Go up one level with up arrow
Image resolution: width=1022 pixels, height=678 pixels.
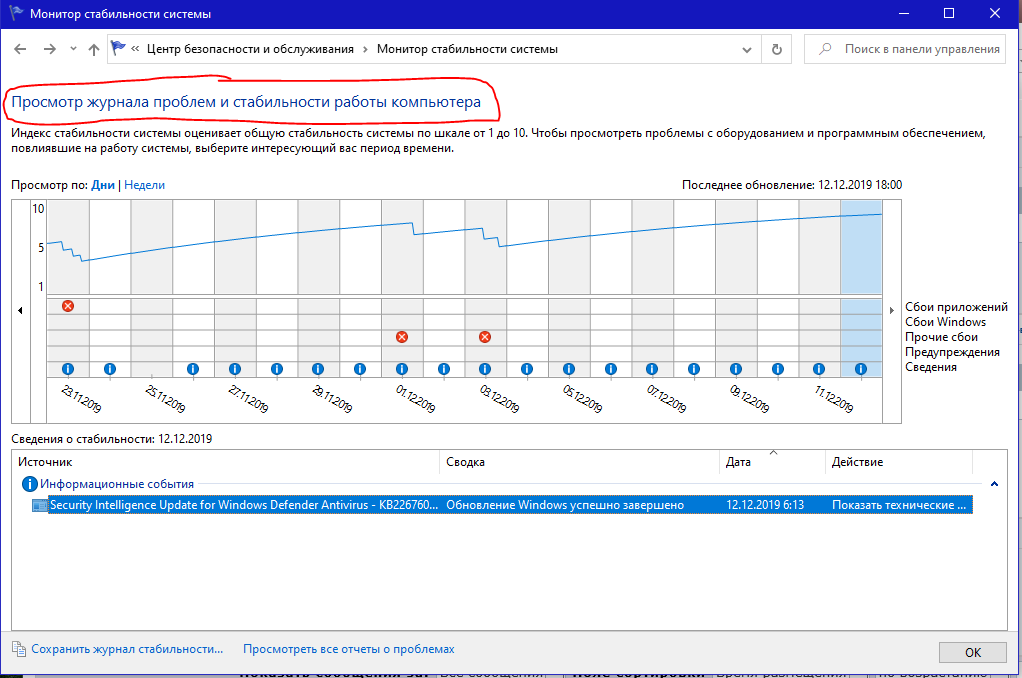[94, 49]
